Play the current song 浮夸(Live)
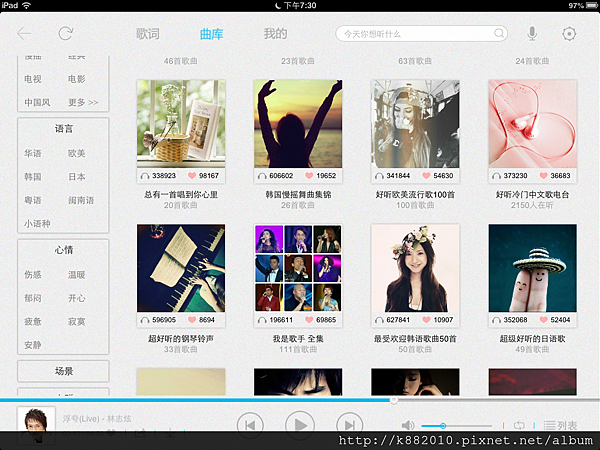 [300, 424]
